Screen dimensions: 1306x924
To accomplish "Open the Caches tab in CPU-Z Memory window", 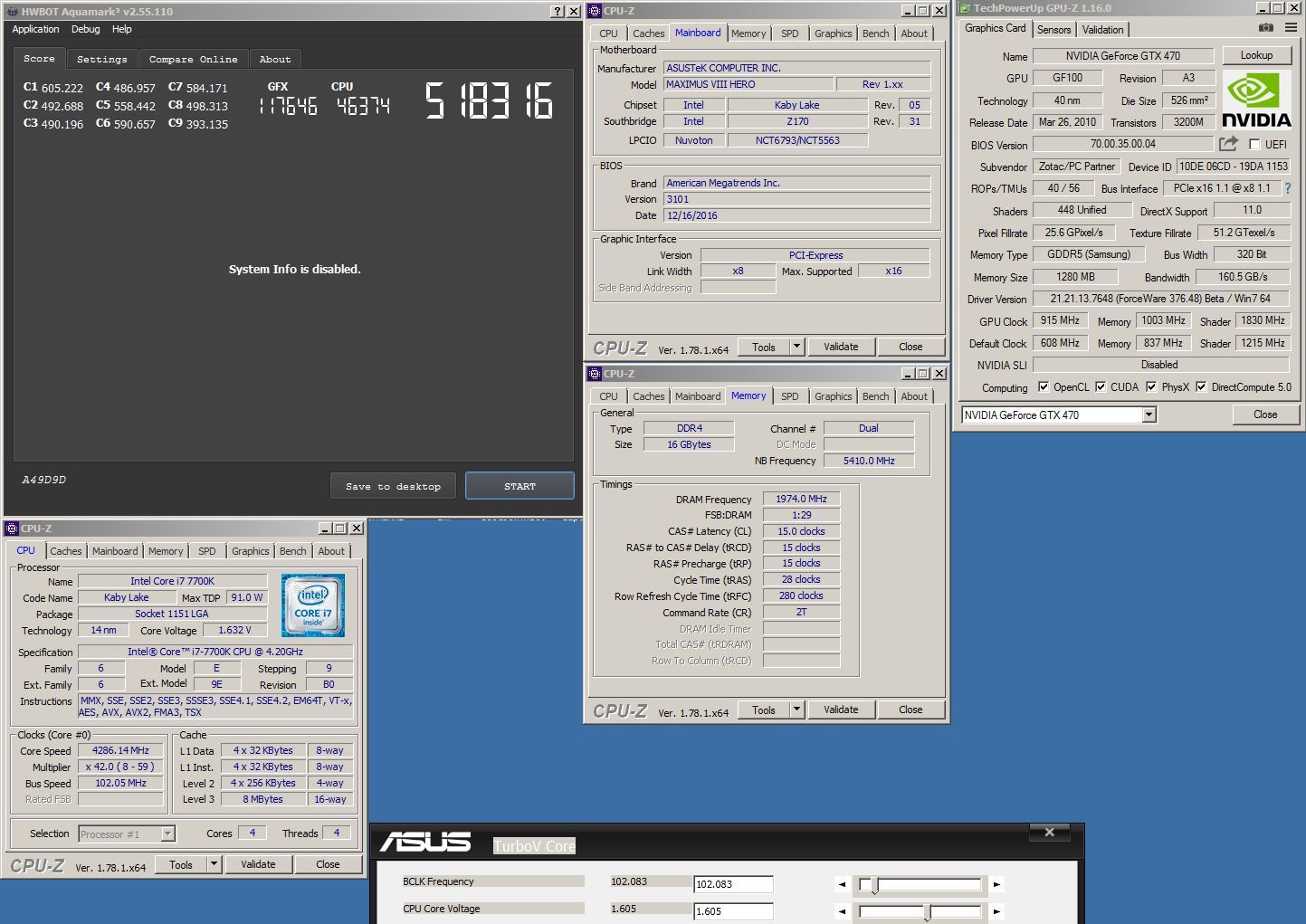I will click(x=649, y=396).
